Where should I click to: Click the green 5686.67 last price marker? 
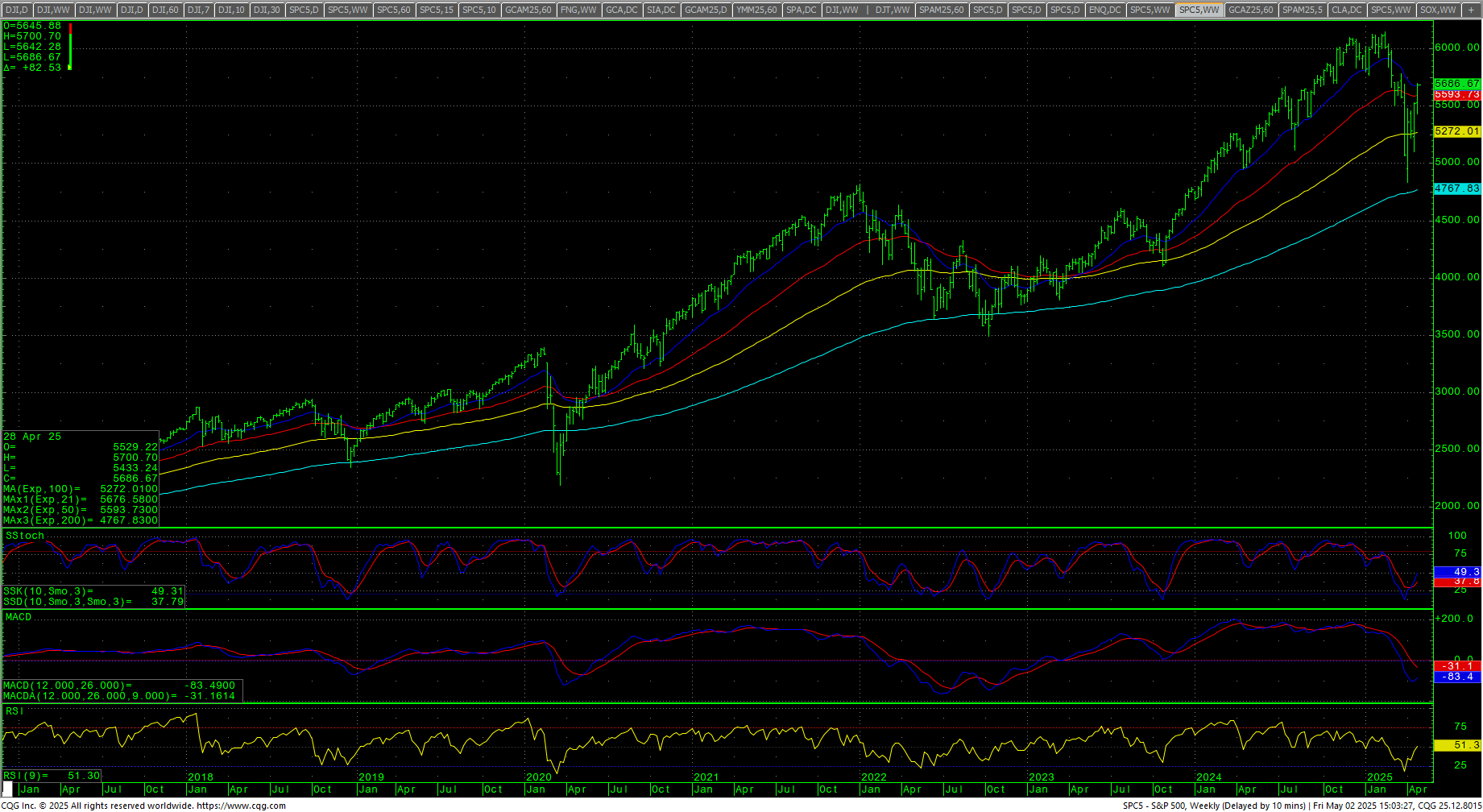tap(1457, 84)
